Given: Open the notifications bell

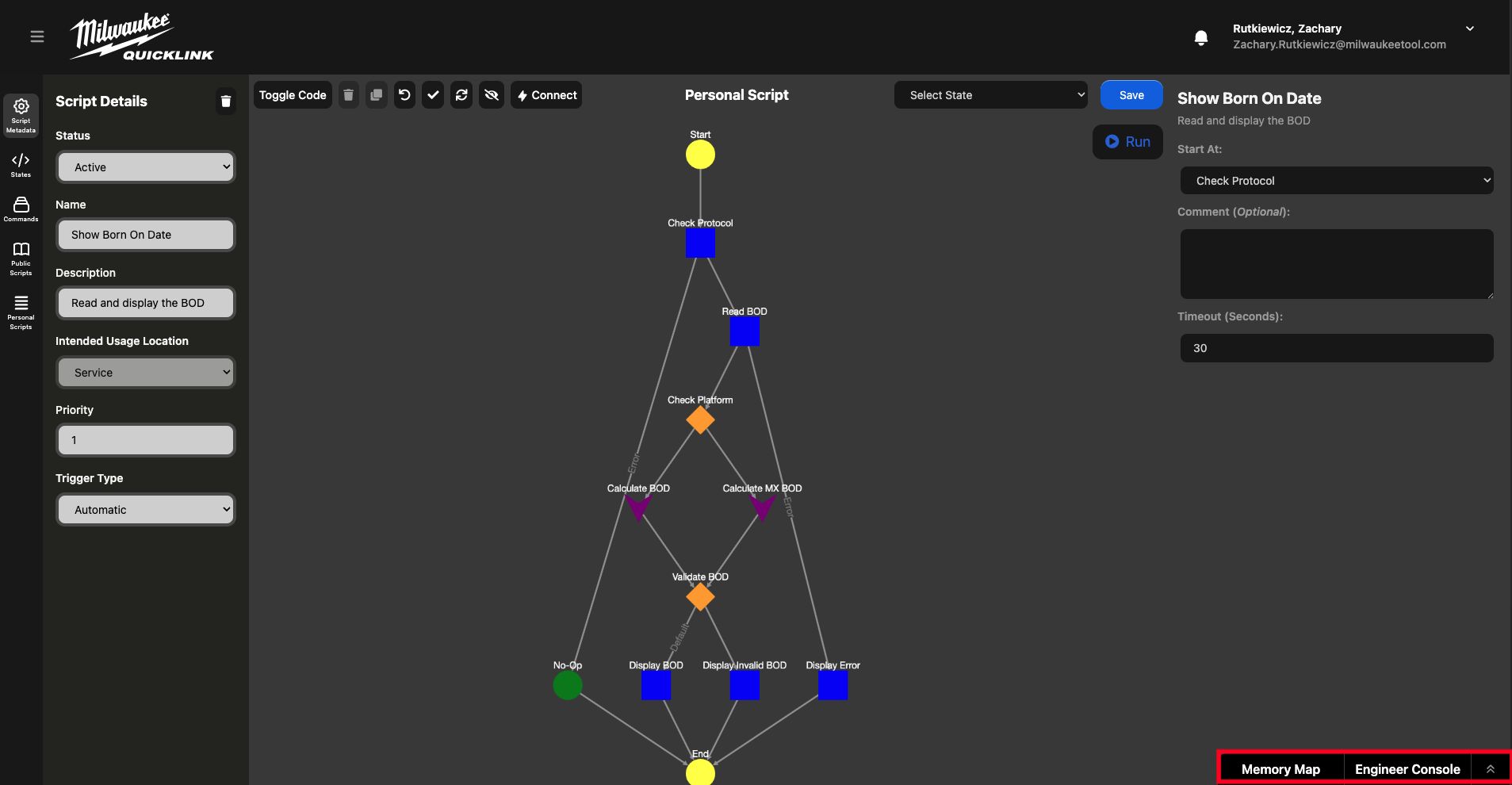Looking at the screenshot, I should 1201,37.
